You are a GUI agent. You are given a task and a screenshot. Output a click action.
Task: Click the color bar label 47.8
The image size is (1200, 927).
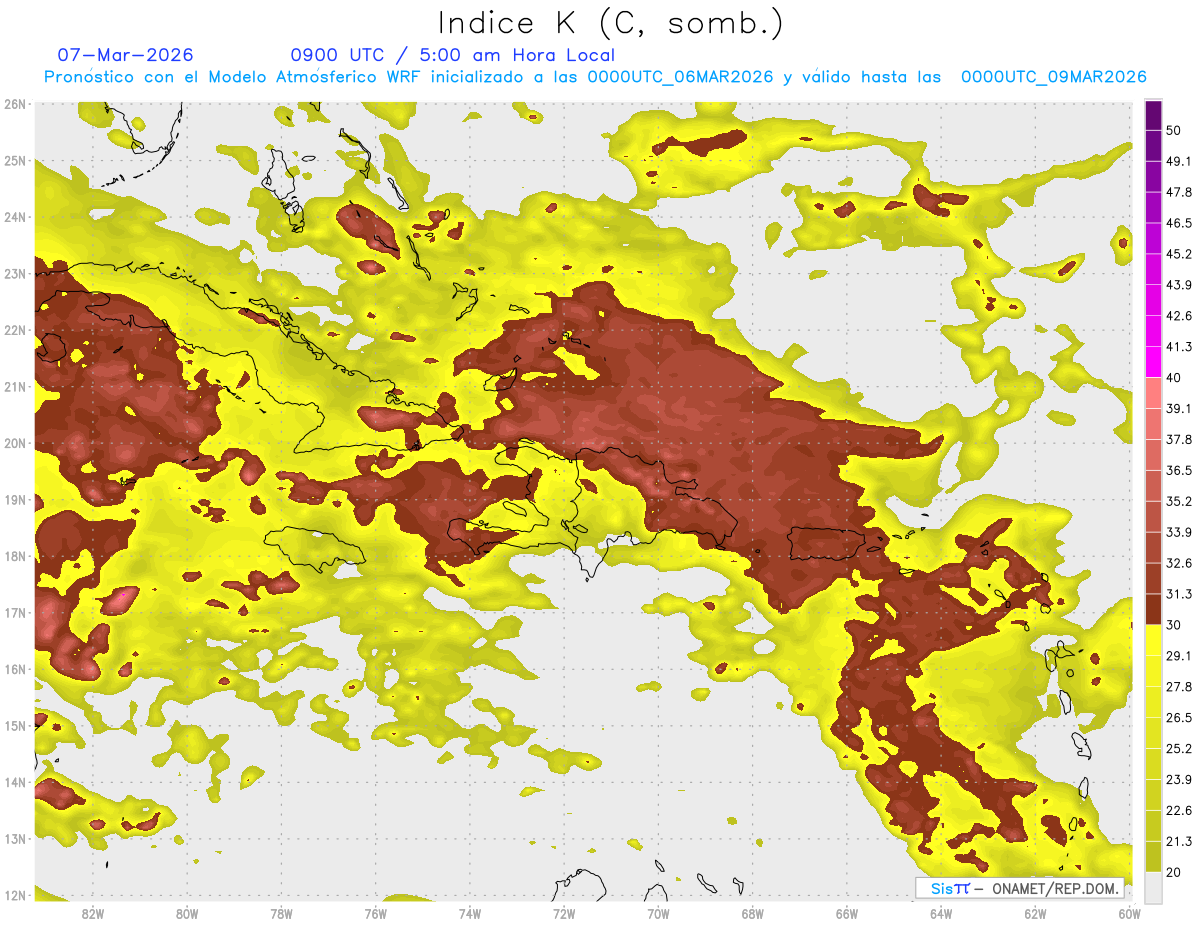point(1179,192)
